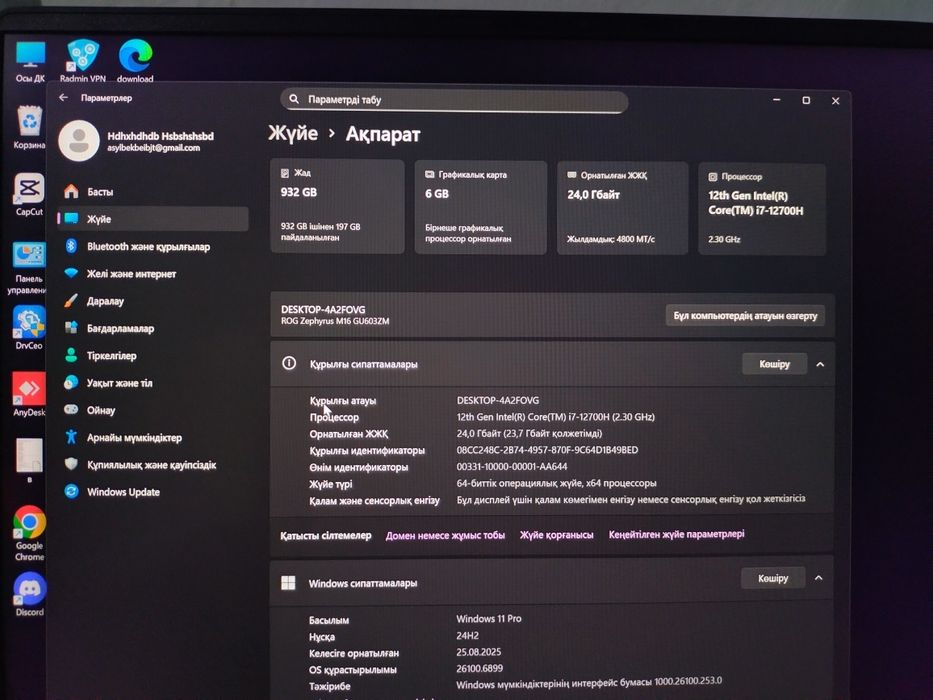Click the paintbrush icon for Даралау
This screenshot has width=933, height=700.
[71, 301]
